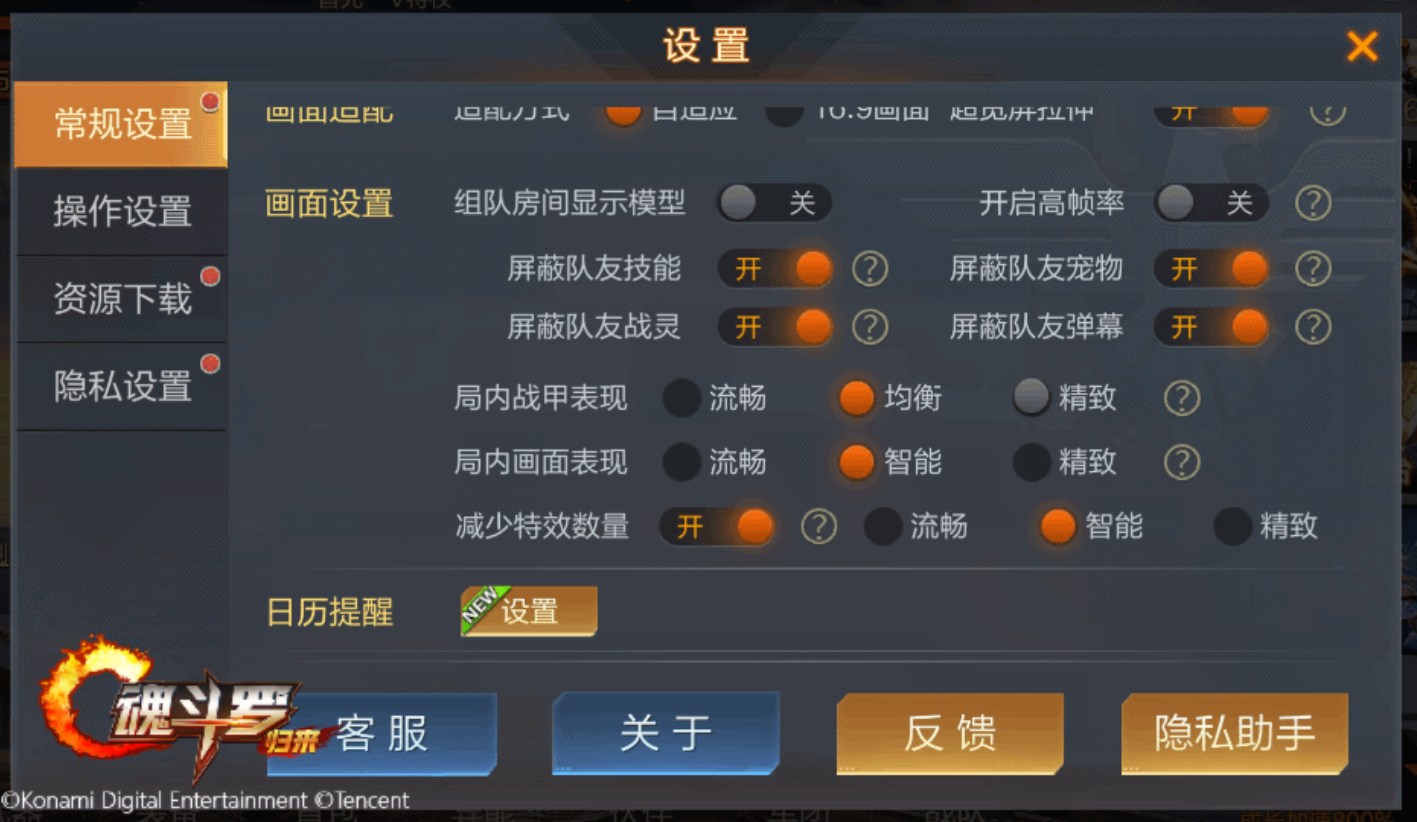The width and height of the screenshot is (1417, 822).
Task: Disable 屏蔽队友技能 toggle
Action: pos(775,269)
